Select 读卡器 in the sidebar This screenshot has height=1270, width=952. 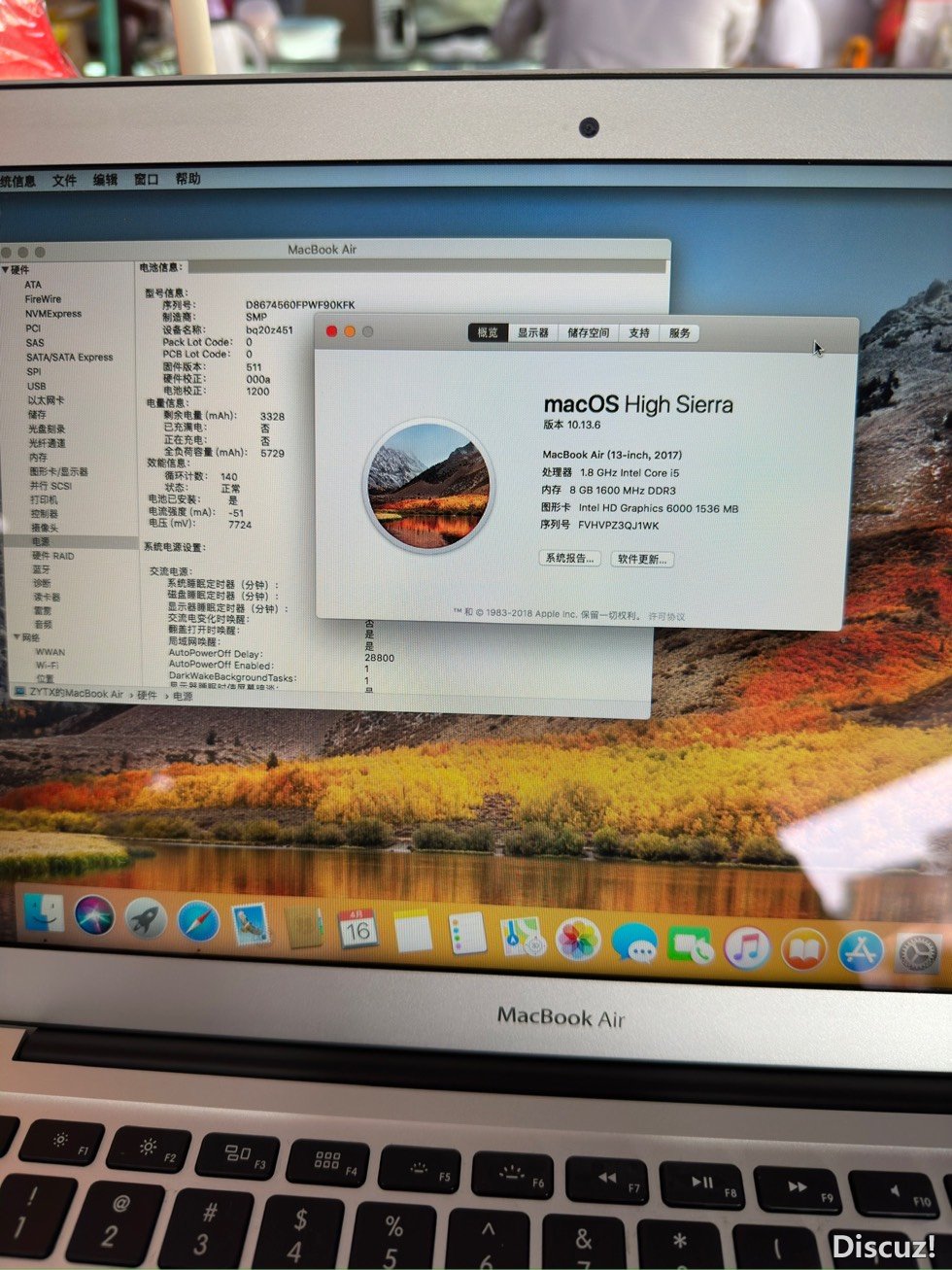pyautogui.click(x=47, y=597)
